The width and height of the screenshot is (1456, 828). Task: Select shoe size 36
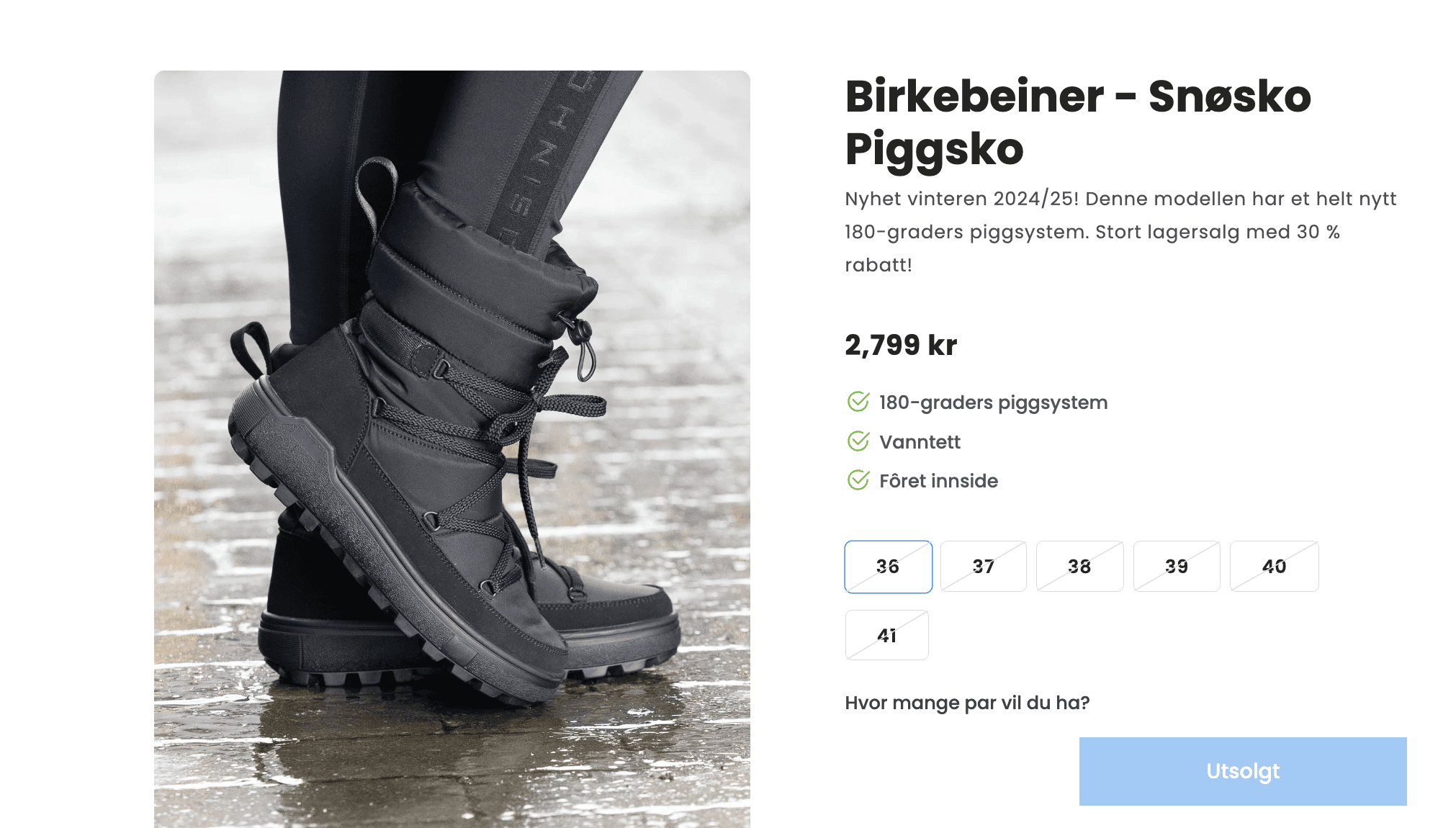[x=888, y=567]
